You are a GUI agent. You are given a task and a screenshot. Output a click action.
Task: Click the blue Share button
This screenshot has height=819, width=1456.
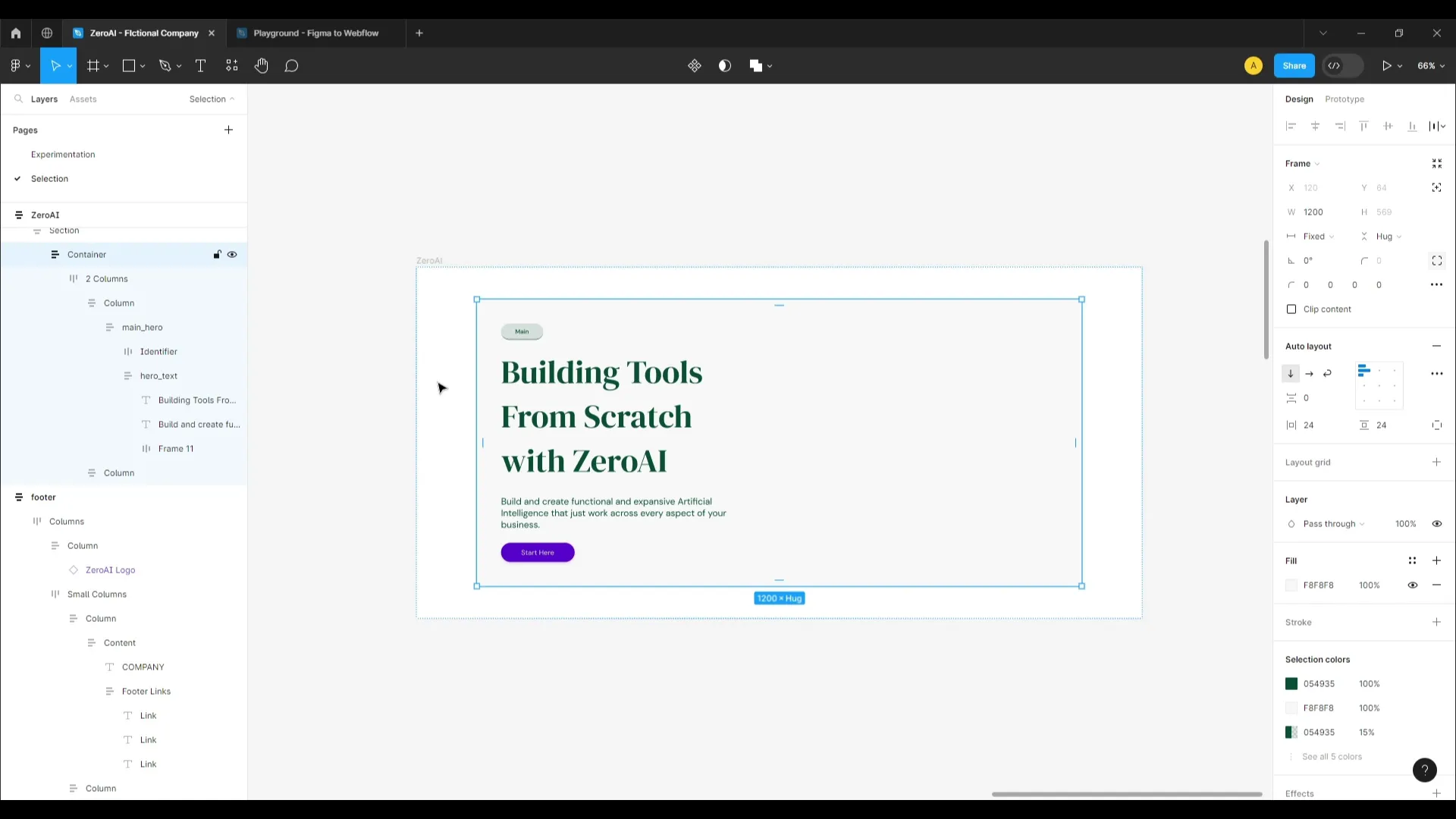[1294, 66]
